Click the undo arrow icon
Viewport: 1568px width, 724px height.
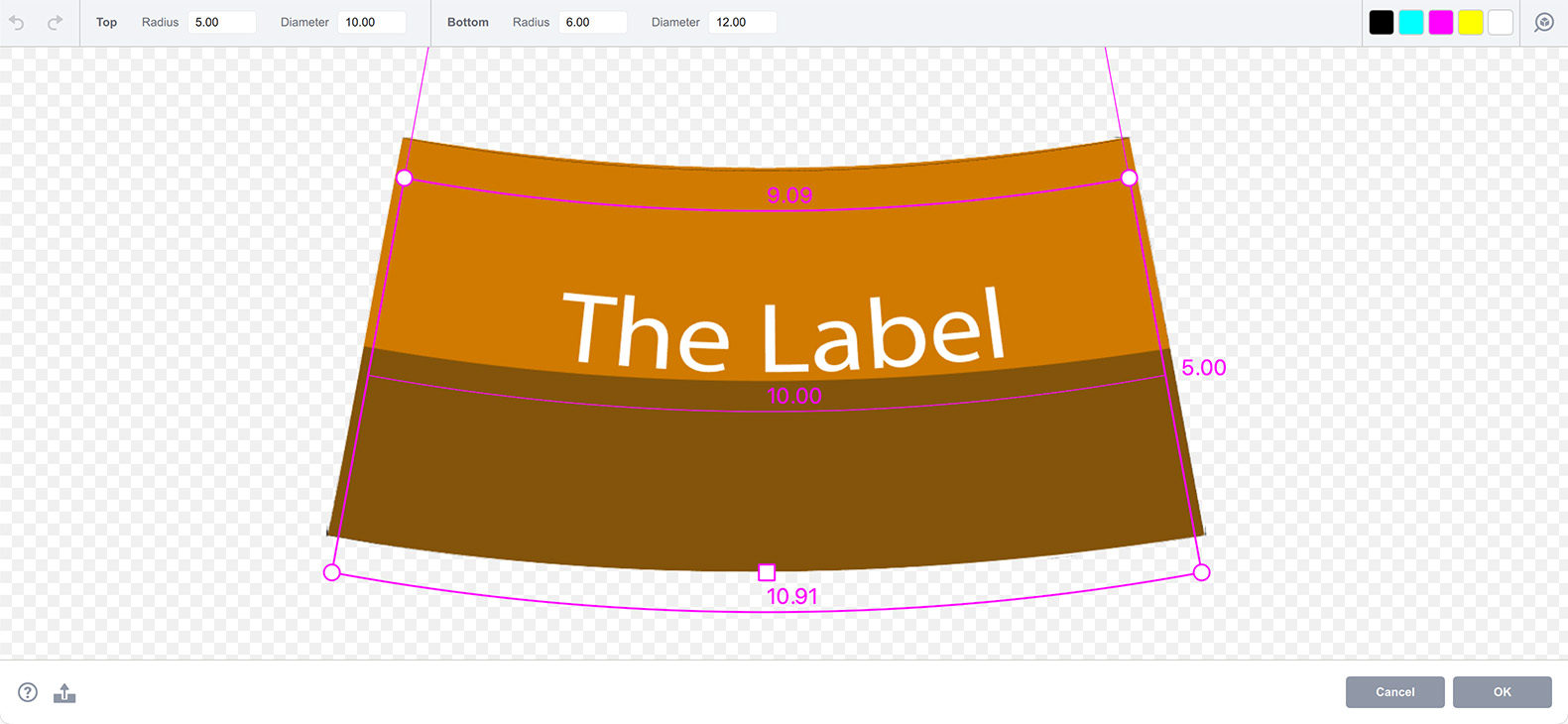[17, 22]
